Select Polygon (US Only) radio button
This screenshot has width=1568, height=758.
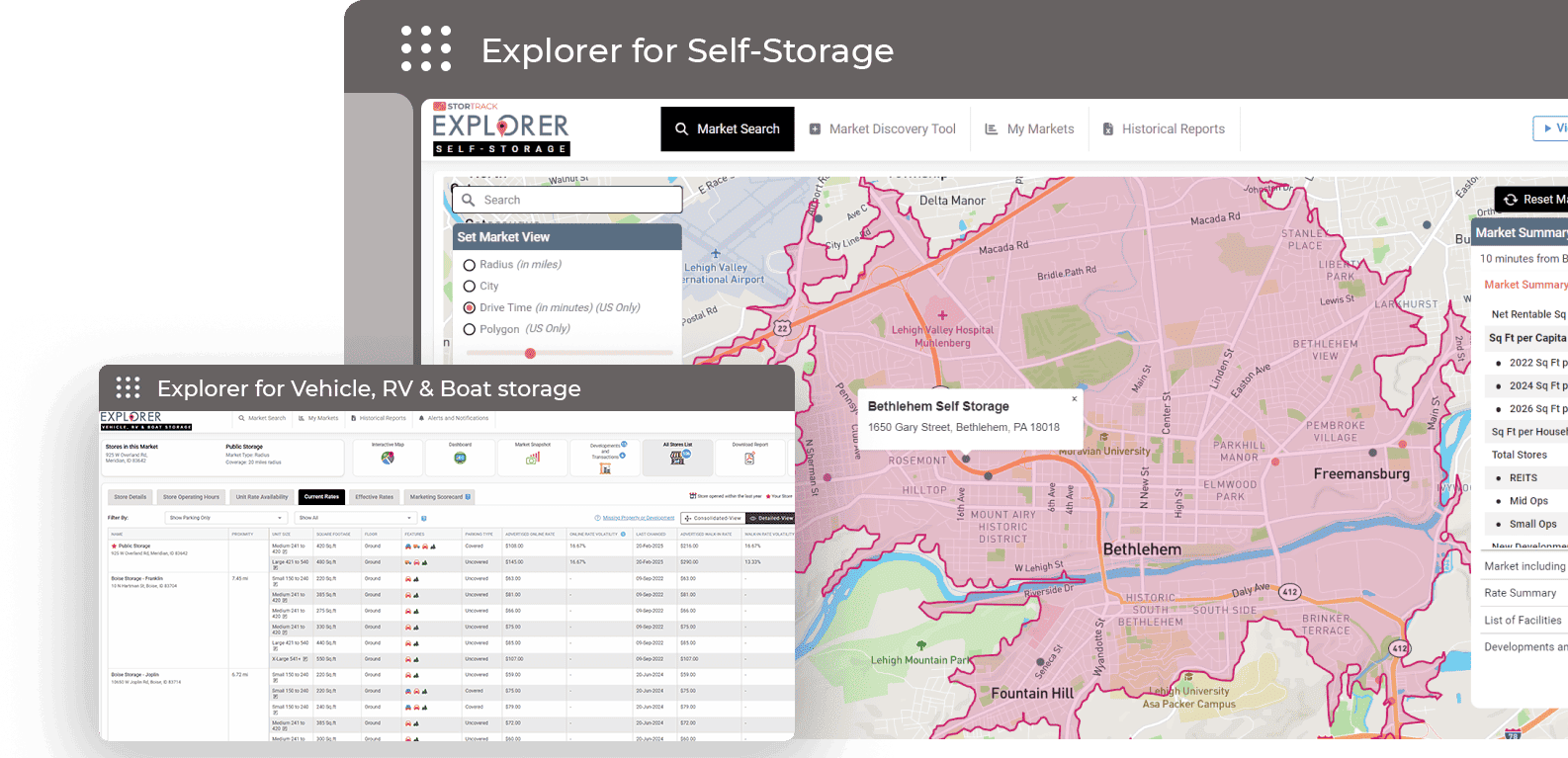point(470,330)
